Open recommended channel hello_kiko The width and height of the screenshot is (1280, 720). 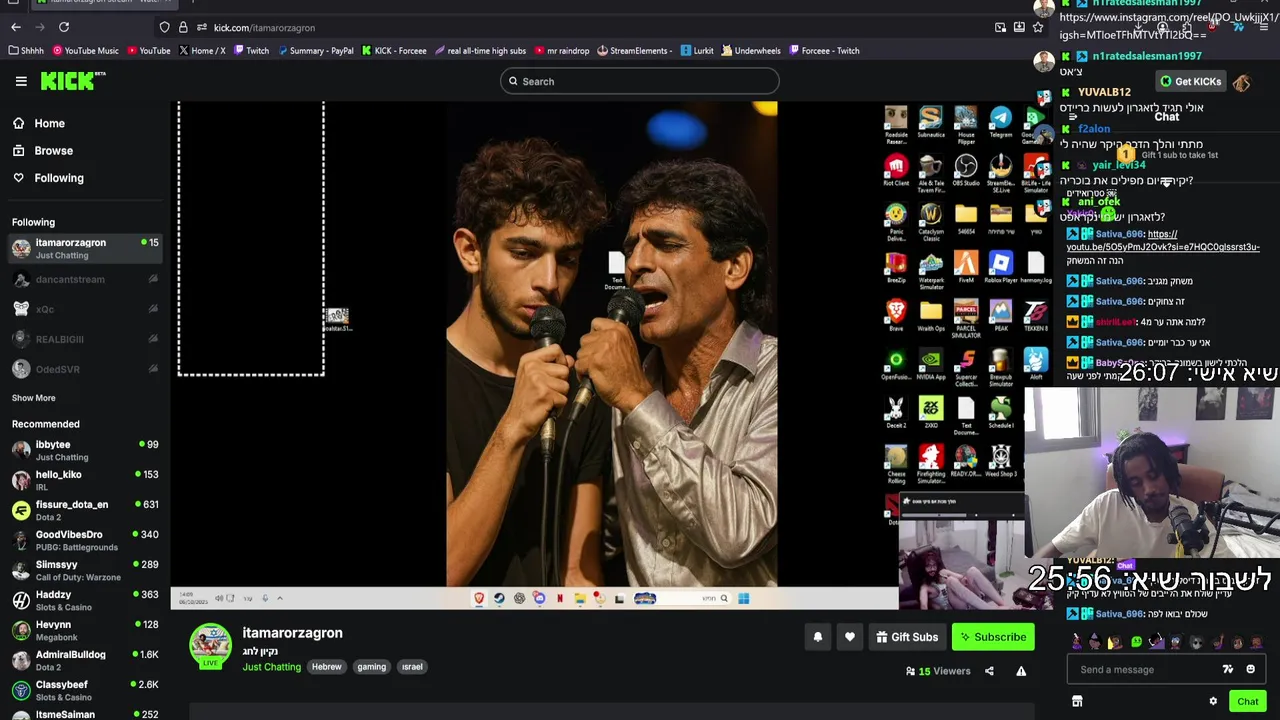(x=85, y=480)
